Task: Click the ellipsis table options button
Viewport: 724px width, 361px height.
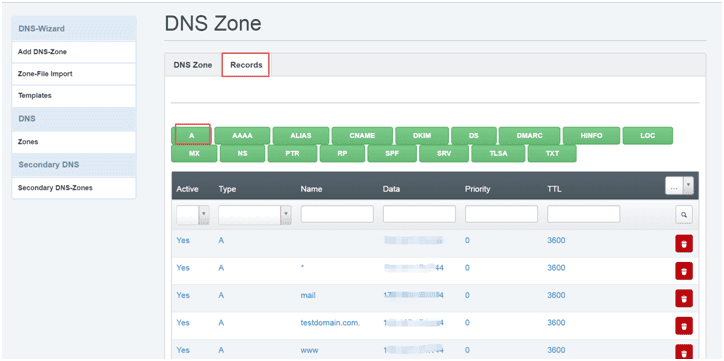Action: [x=674, y=186]
